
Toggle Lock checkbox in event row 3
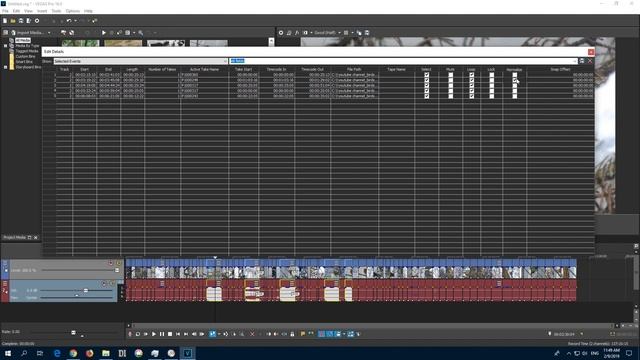[491, 85]
